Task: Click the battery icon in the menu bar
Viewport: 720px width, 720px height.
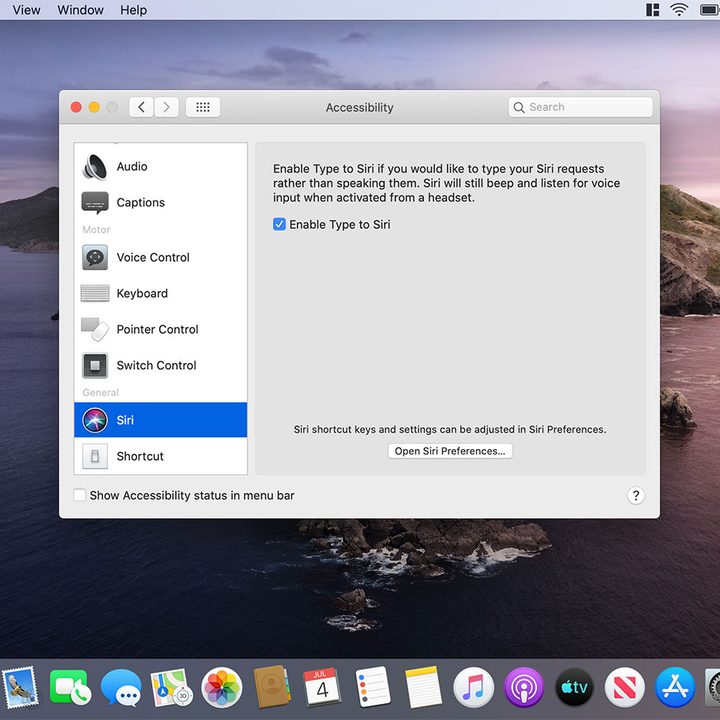Action: 710,10
